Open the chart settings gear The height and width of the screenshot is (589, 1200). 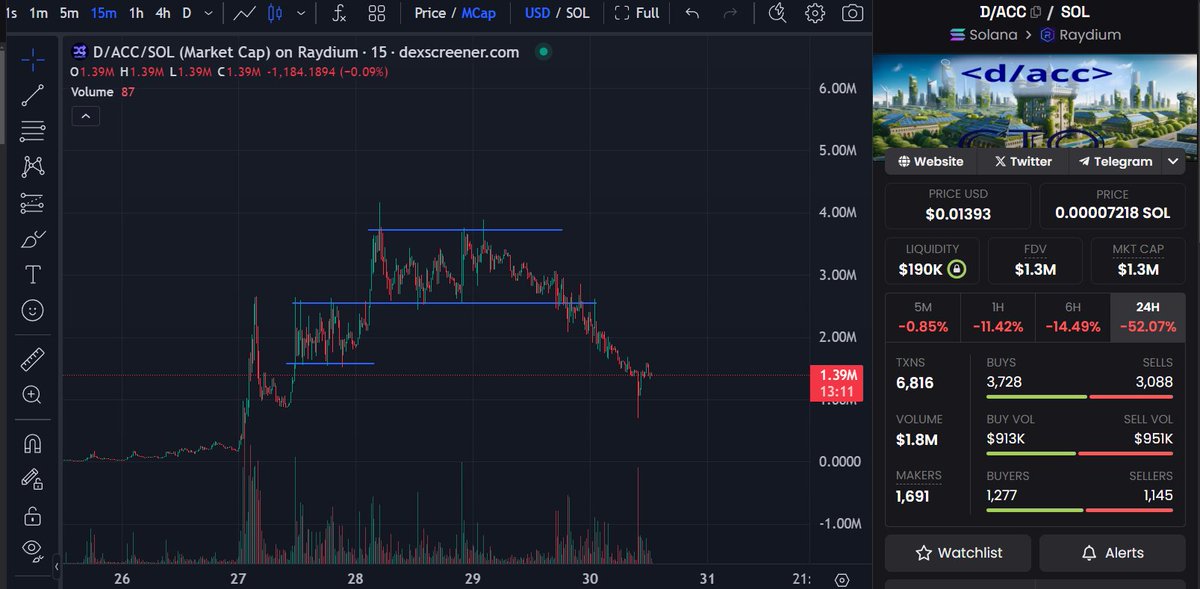(x=815, y=13)
